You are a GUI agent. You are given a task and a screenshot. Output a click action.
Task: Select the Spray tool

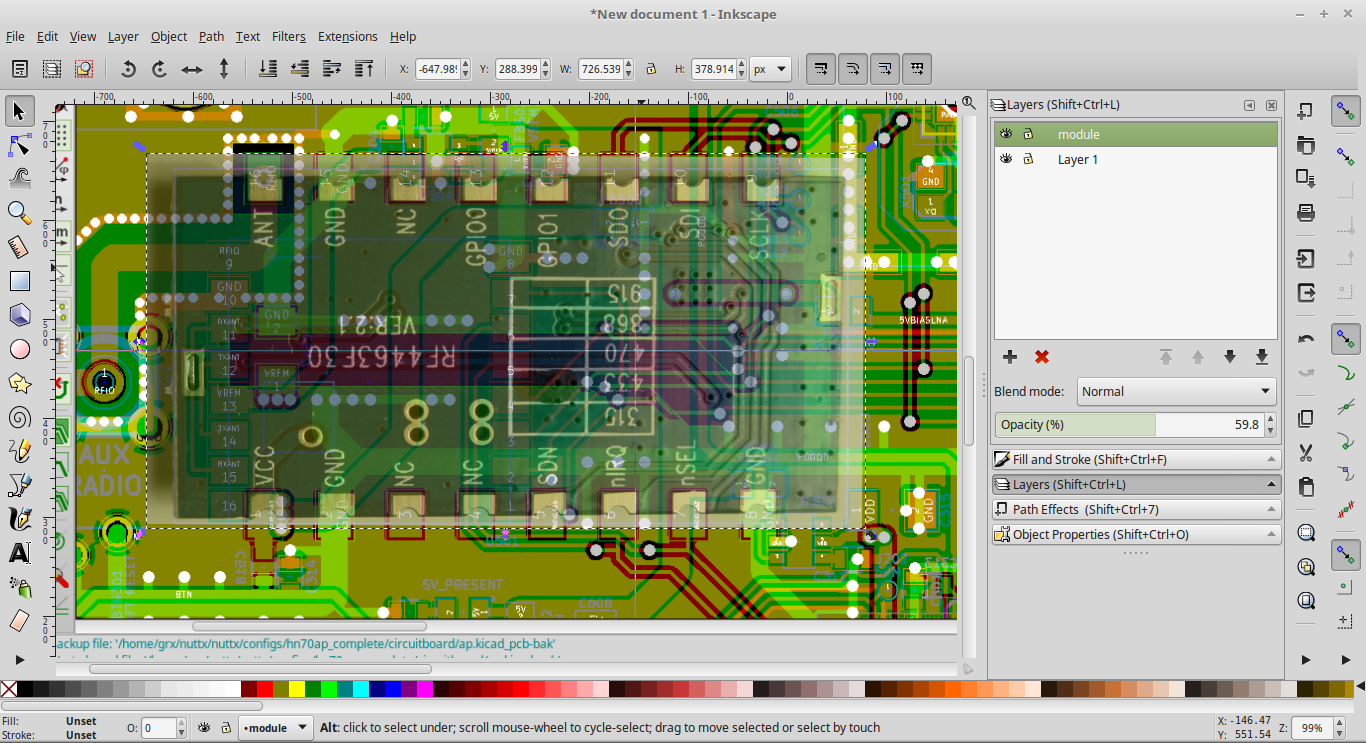point(19,587)
